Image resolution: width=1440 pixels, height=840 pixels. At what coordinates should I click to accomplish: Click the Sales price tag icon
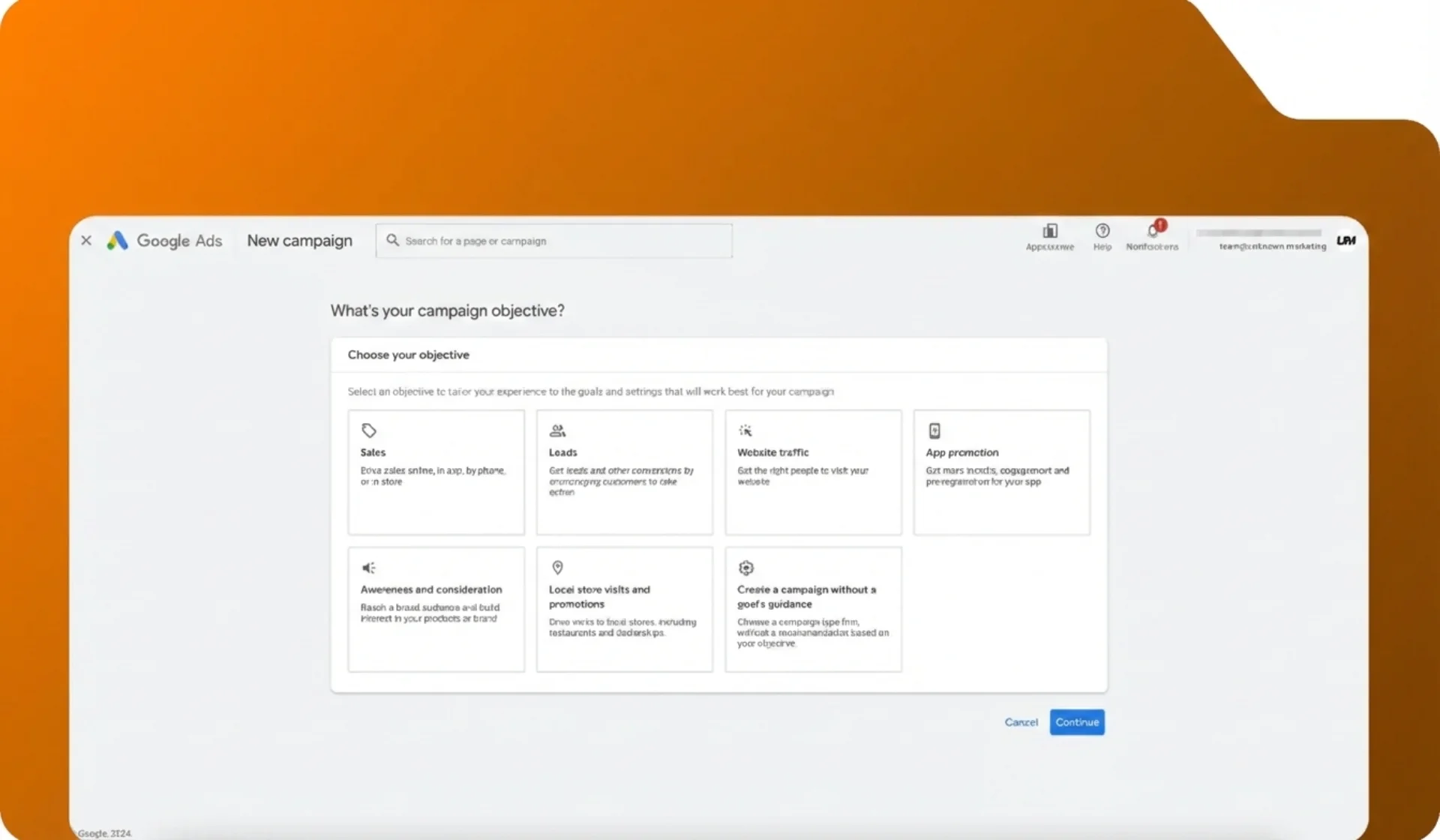click(x=368, y=430)
